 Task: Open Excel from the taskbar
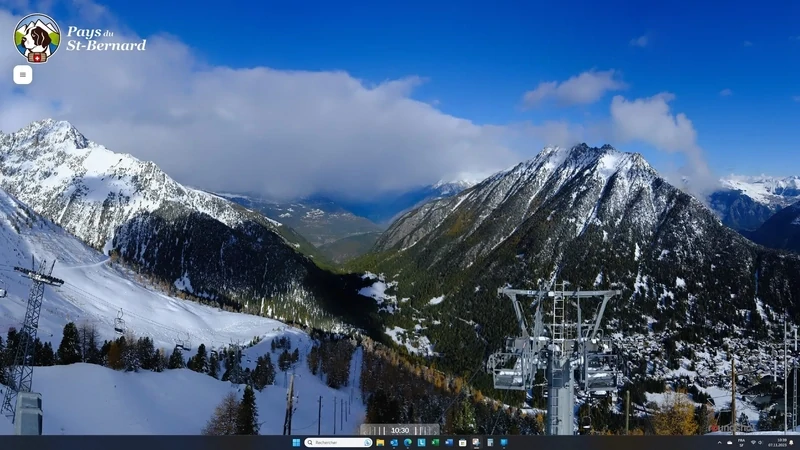(435, 443)
